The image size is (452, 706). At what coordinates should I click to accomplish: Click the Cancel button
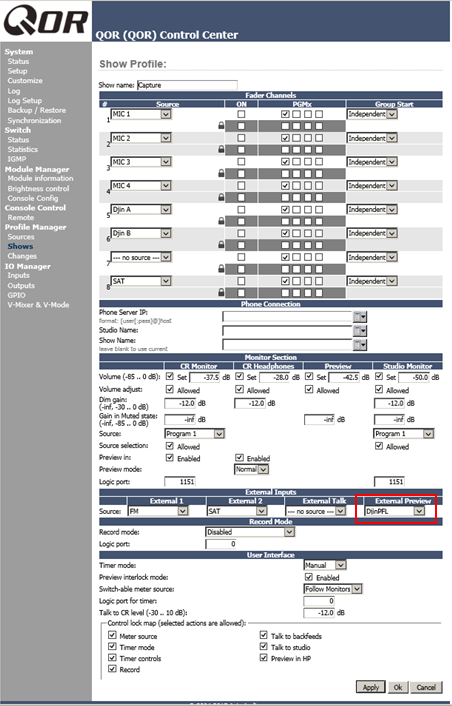426,687
